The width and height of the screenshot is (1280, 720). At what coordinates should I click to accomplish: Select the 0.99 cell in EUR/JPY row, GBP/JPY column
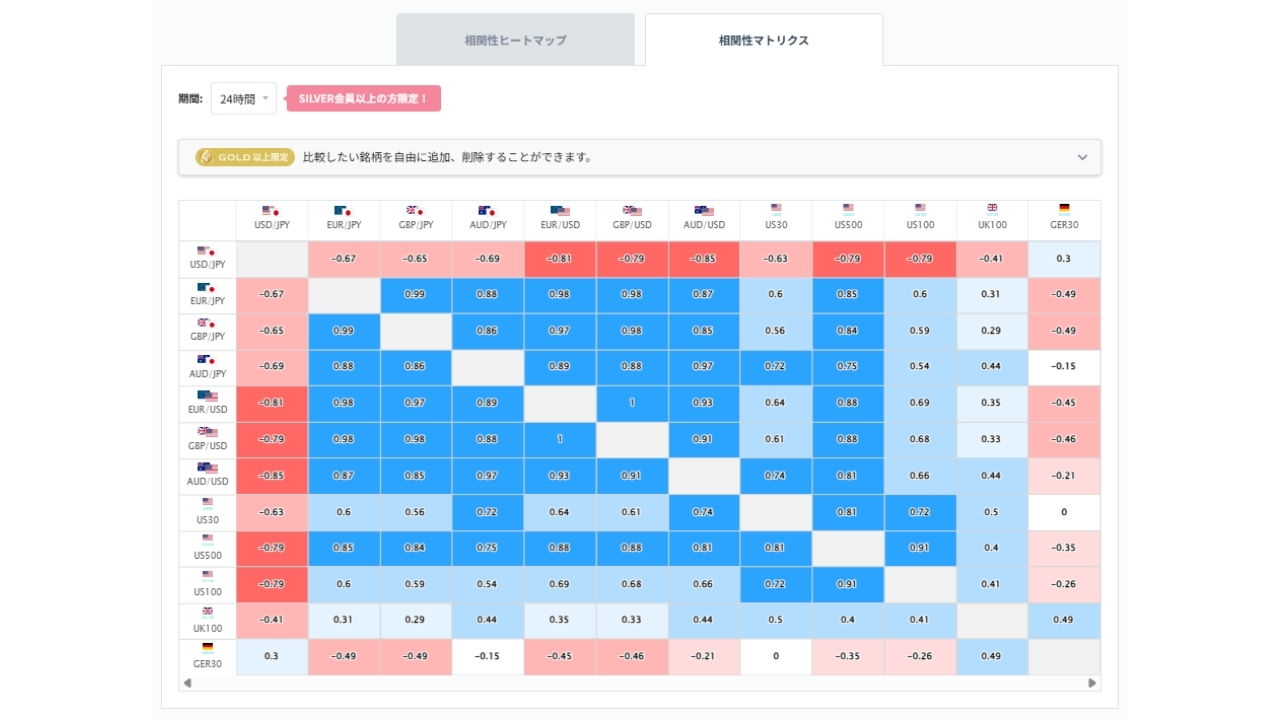415,295
